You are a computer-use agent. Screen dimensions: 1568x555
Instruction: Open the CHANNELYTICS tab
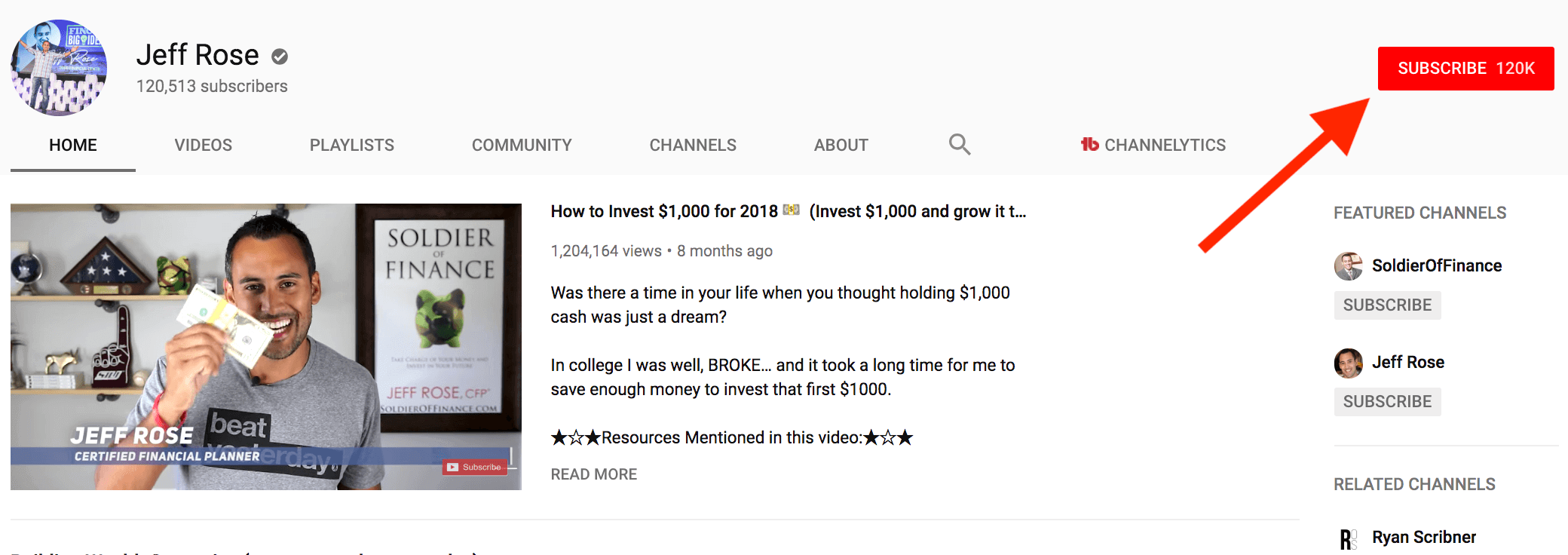pyautogui.click(x=1153, y=145)
